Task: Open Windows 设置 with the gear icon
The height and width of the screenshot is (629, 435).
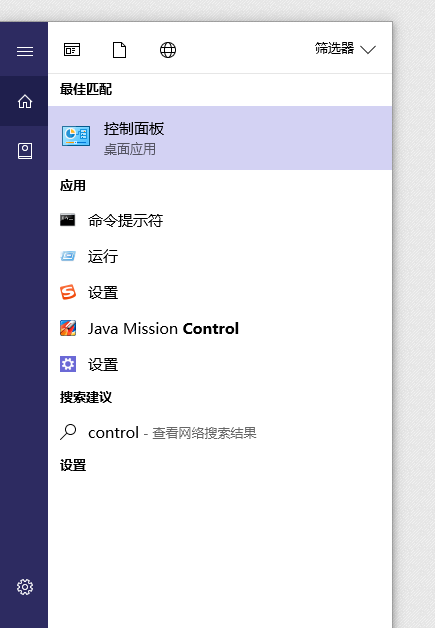Action: coord(220,365)
